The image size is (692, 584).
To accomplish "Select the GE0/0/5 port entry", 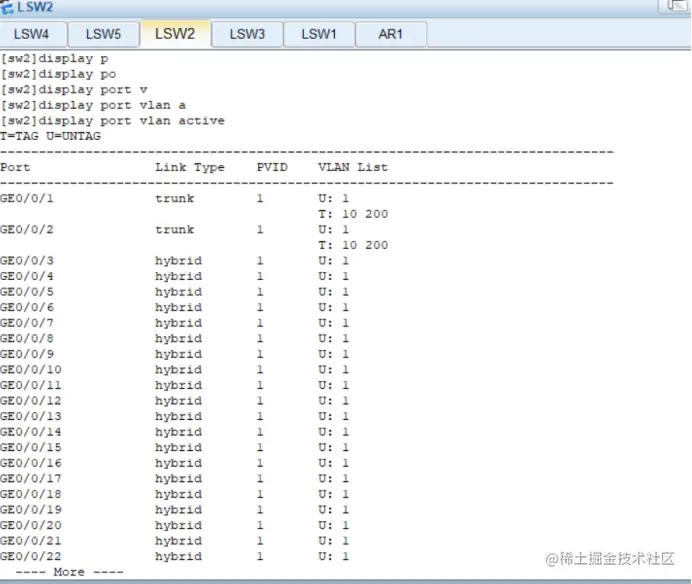I will coord(27,292).
